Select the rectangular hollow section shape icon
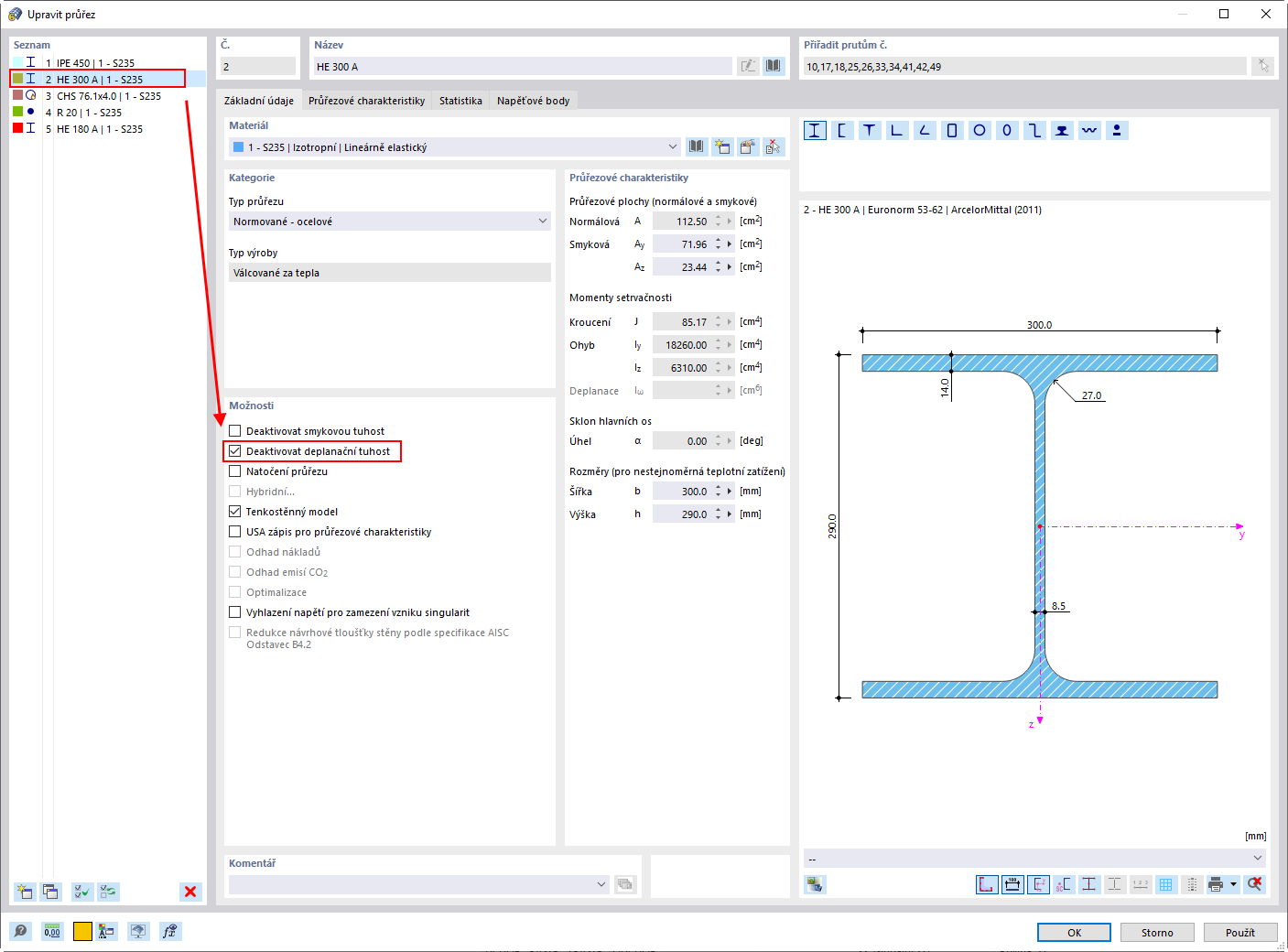This screenshot has width=1288, height=952. (x=952, y=130)
